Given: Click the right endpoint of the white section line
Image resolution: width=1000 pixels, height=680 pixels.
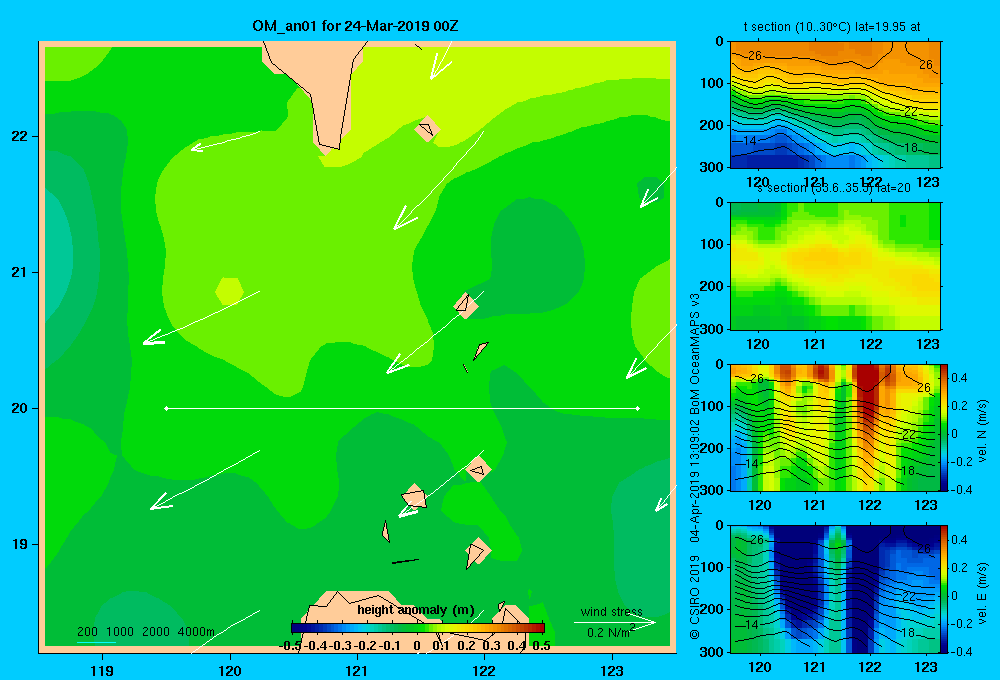Looking at the screenshot, I should point(638,408).
